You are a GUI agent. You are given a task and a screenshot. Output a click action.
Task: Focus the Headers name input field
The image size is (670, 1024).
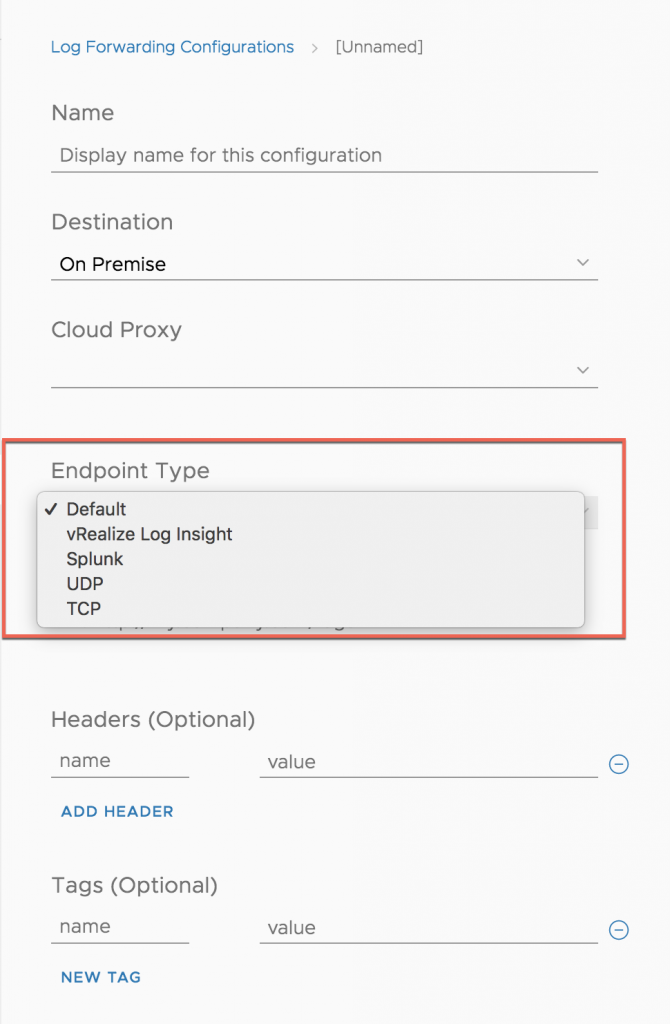pos(120,761)
